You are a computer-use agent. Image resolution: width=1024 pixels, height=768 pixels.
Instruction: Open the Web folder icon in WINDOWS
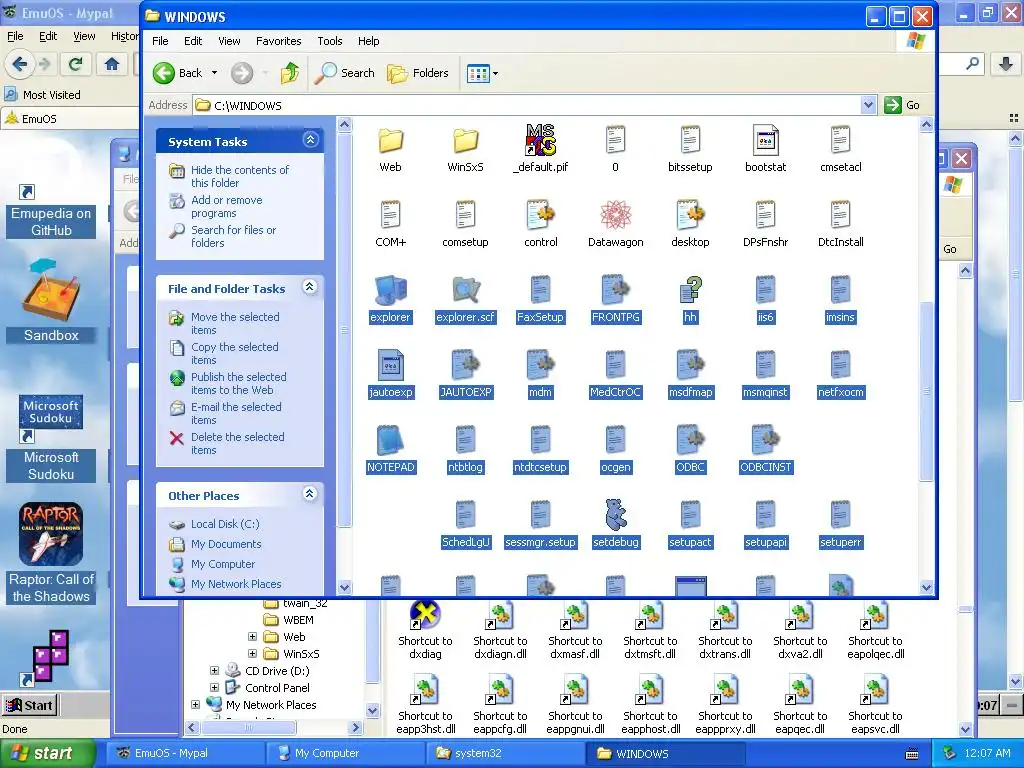(390, 140)
